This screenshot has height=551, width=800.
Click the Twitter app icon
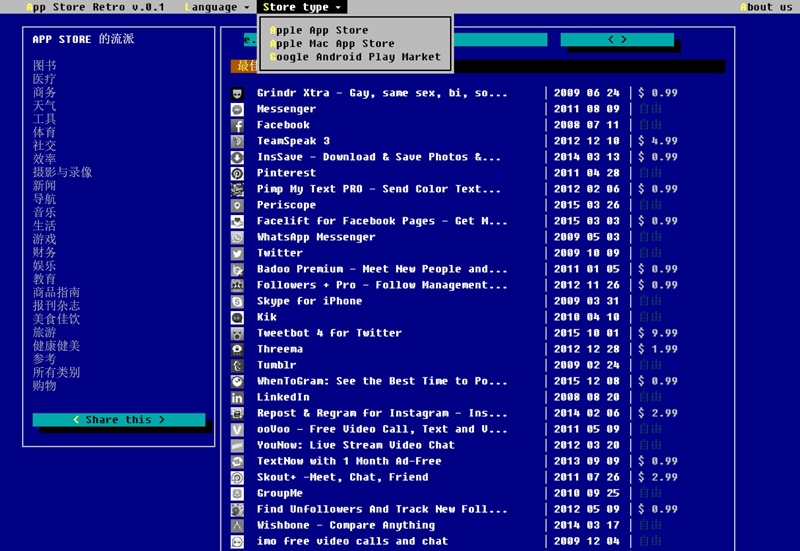pyautogui.click(x=237, y=253)
